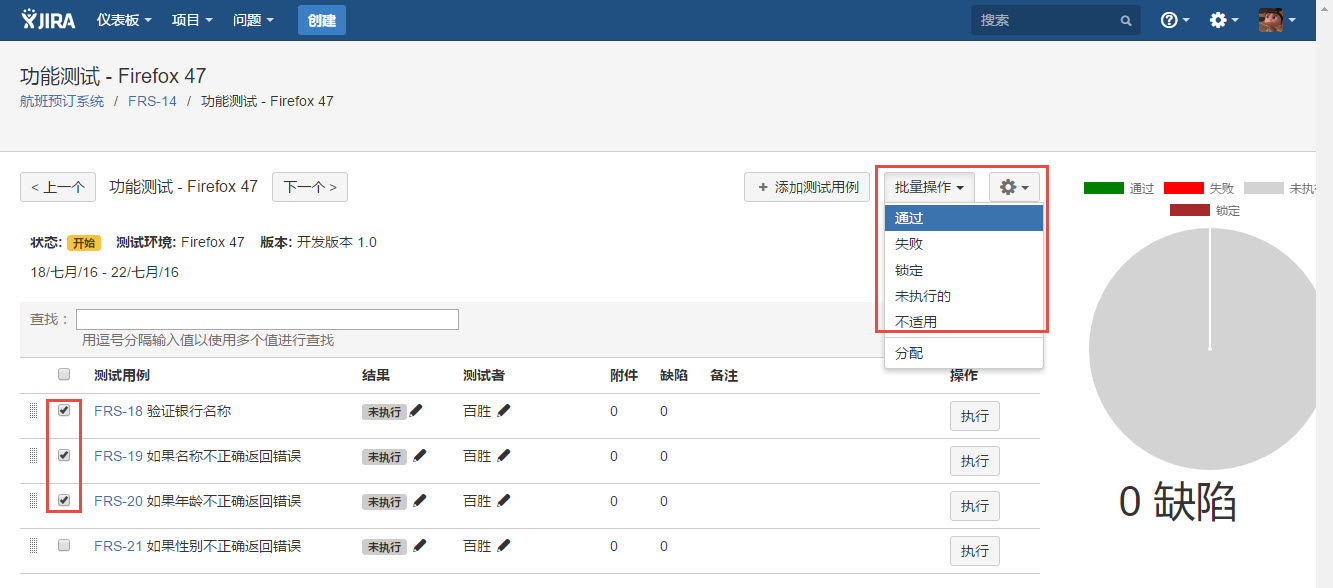Click the gray 未执行 legend swatch
The height and width of the screenshot is (588, 1333).
(1264, 188)
